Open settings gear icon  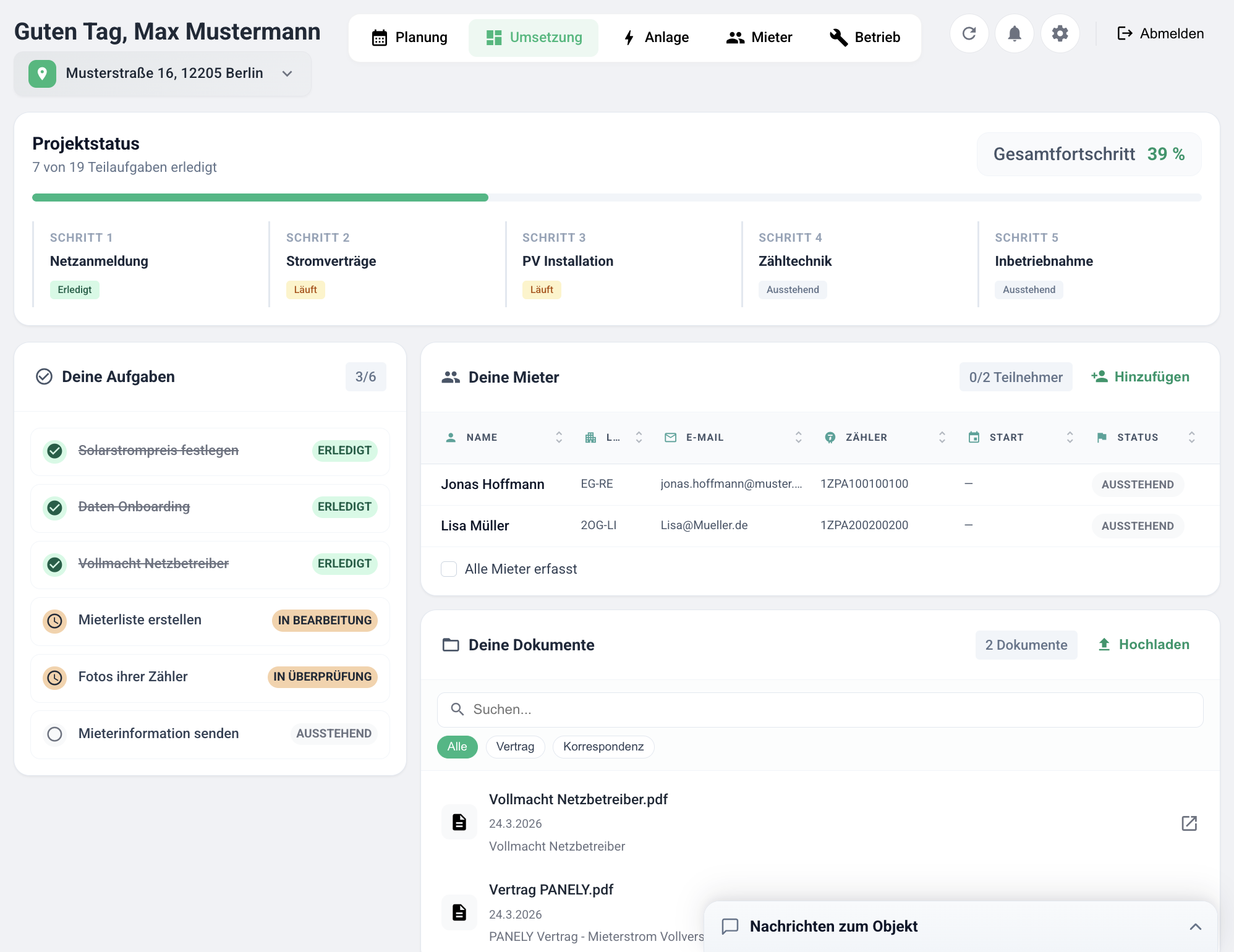(x=1060, y=33)
